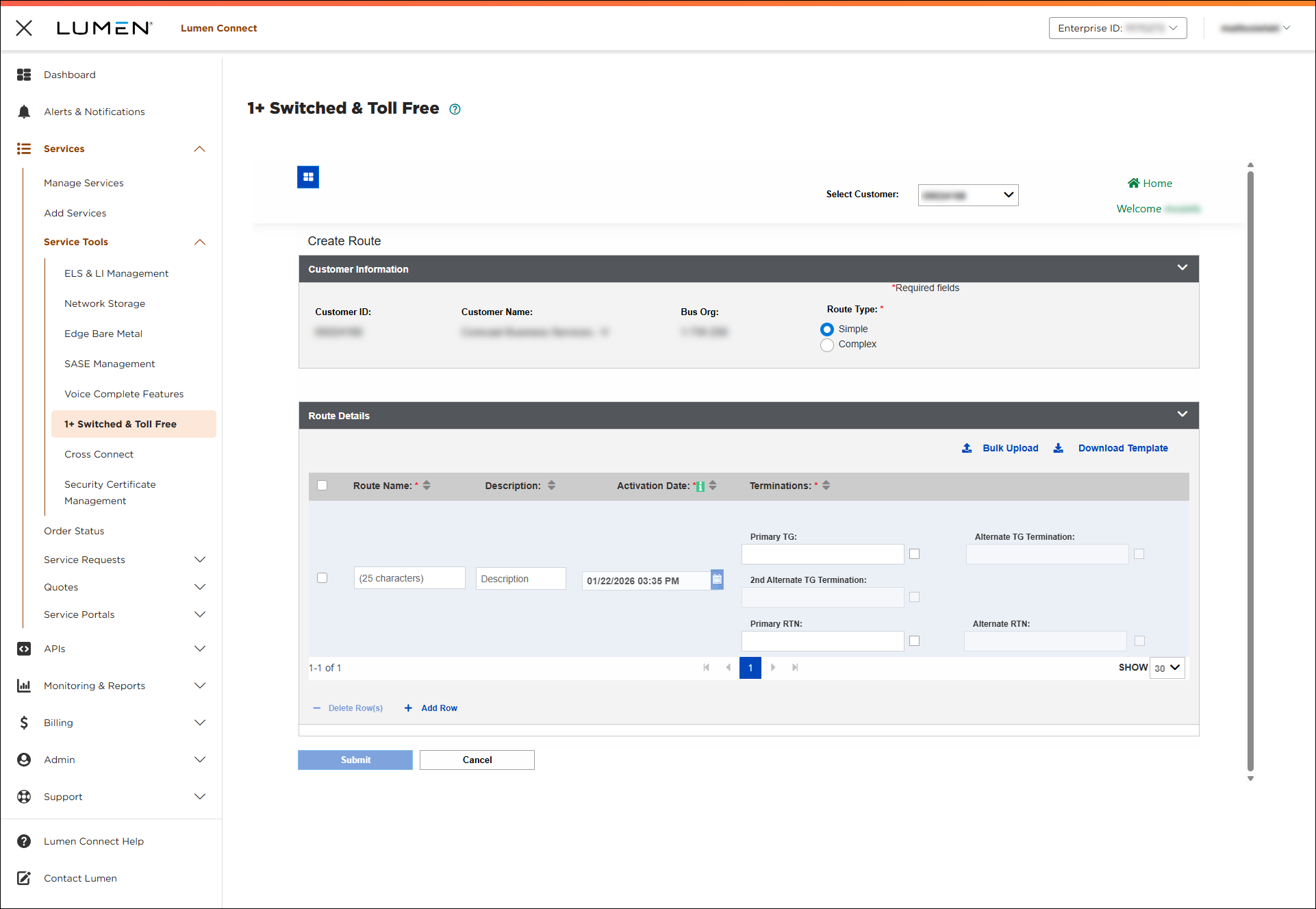Screen dimensions: 1316x909
Task: Go to the last page of routes
Action: [x=795, y=667]
